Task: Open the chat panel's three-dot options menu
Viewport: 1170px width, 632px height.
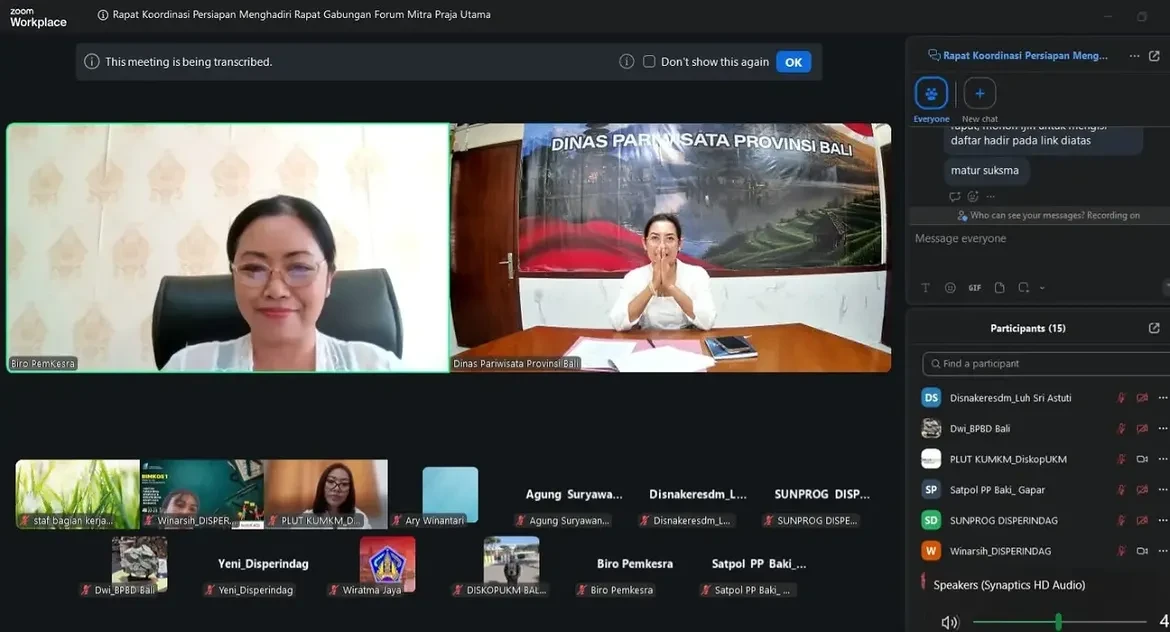Action: click(x=1134, y=56)
